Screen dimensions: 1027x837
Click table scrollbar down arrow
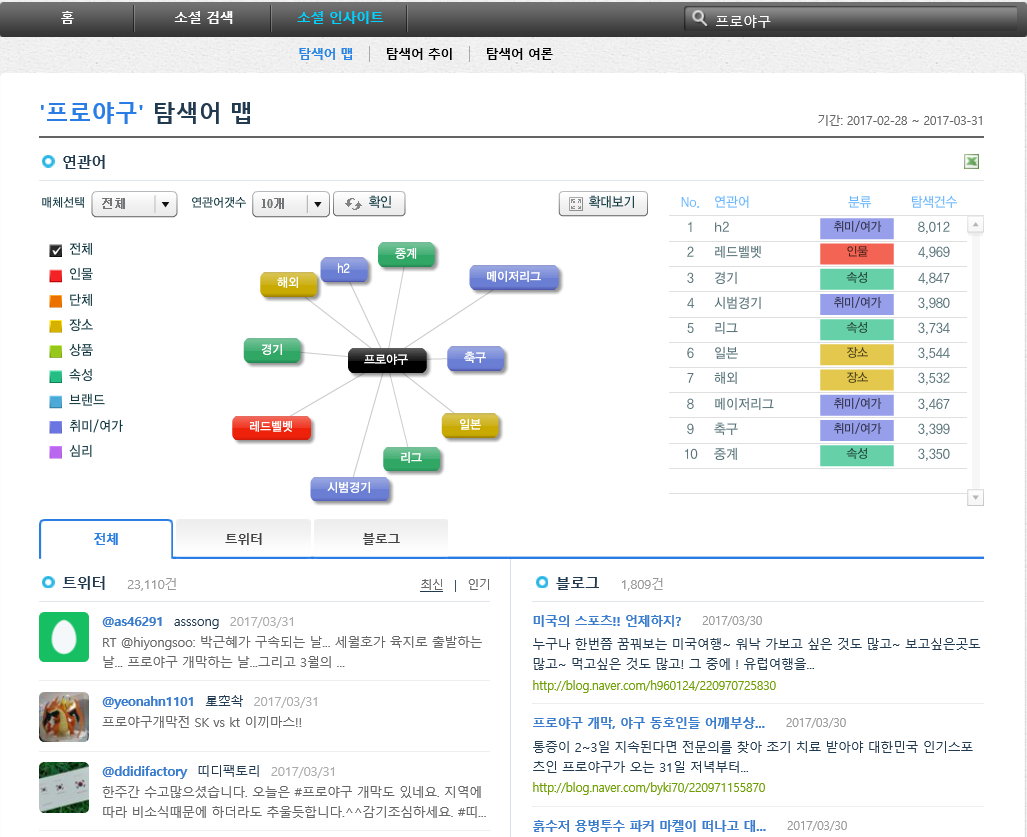tap(975, 498)
